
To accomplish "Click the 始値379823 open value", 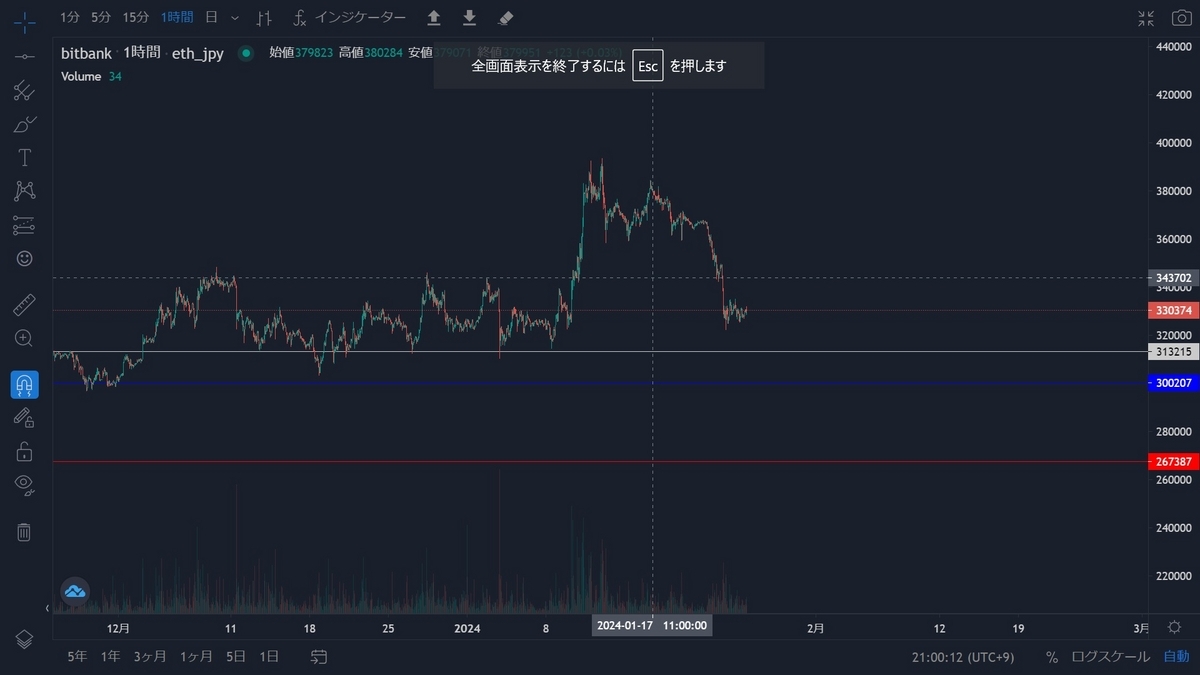I will pyautogui.click(x=301, y=53).
